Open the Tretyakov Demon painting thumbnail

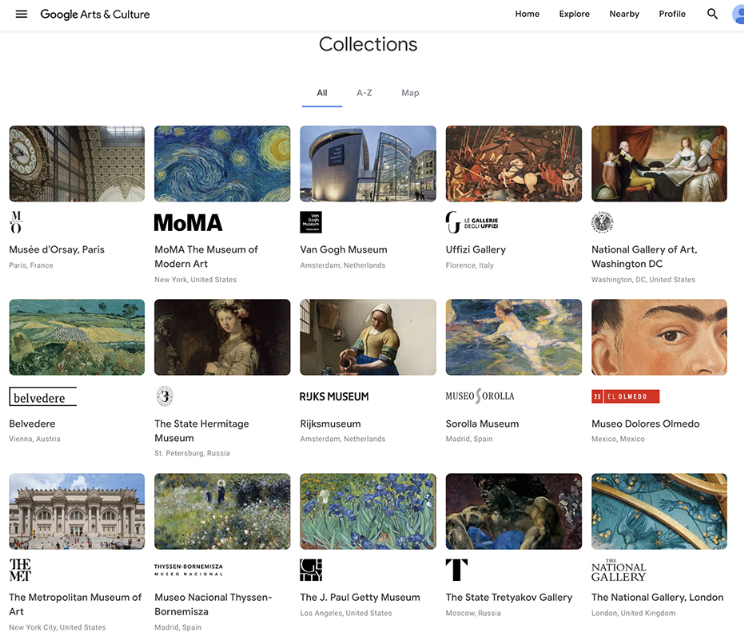click(513, 512)
